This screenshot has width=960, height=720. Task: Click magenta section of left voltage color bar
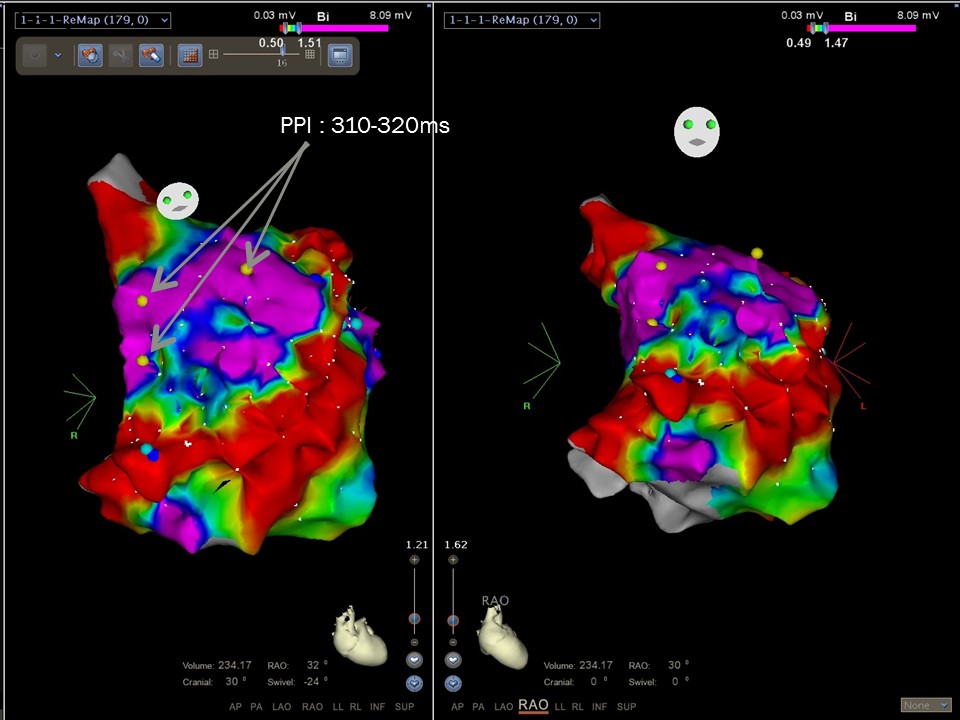345,28
